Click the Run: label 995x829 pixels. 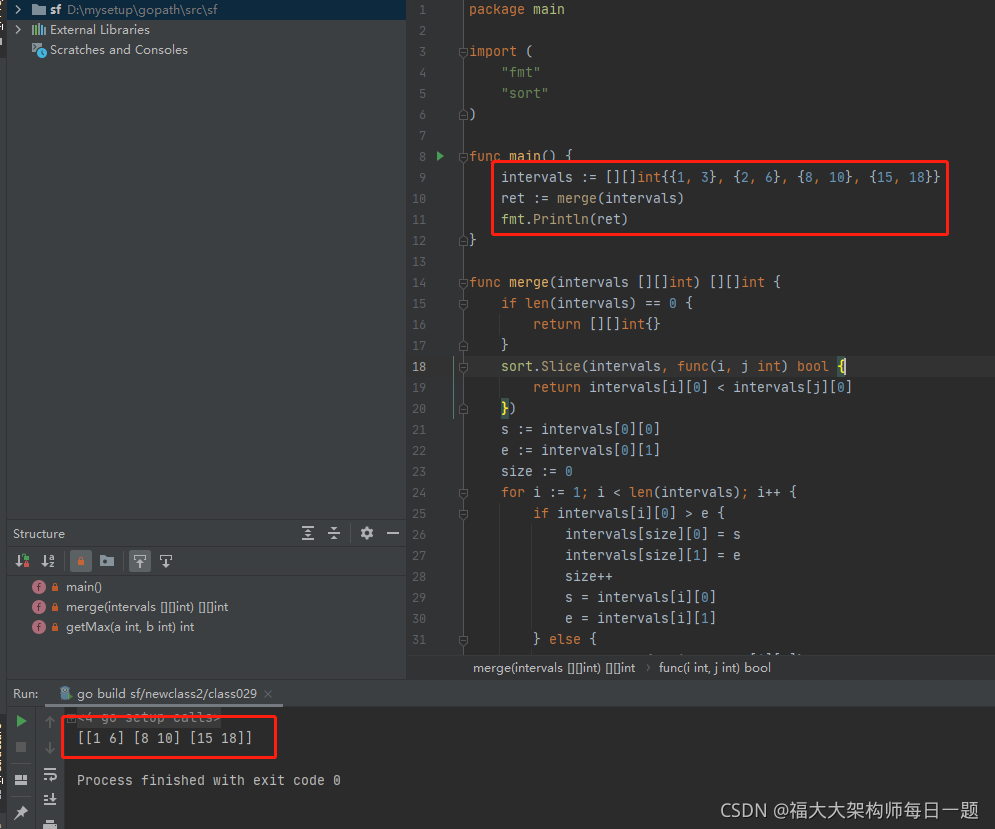tap(25, 694)
